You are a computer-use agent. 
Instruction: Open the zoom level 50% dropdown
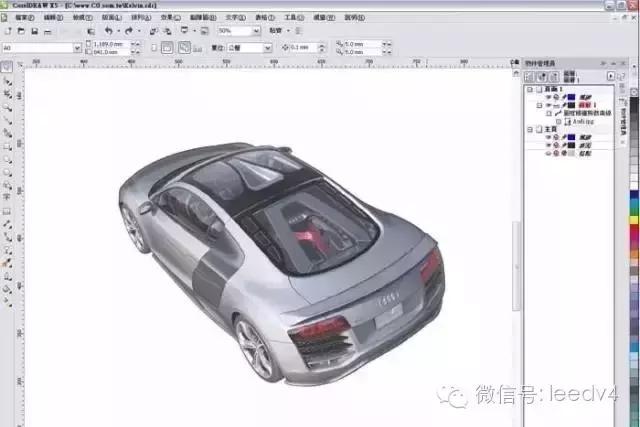coord(256,31)
